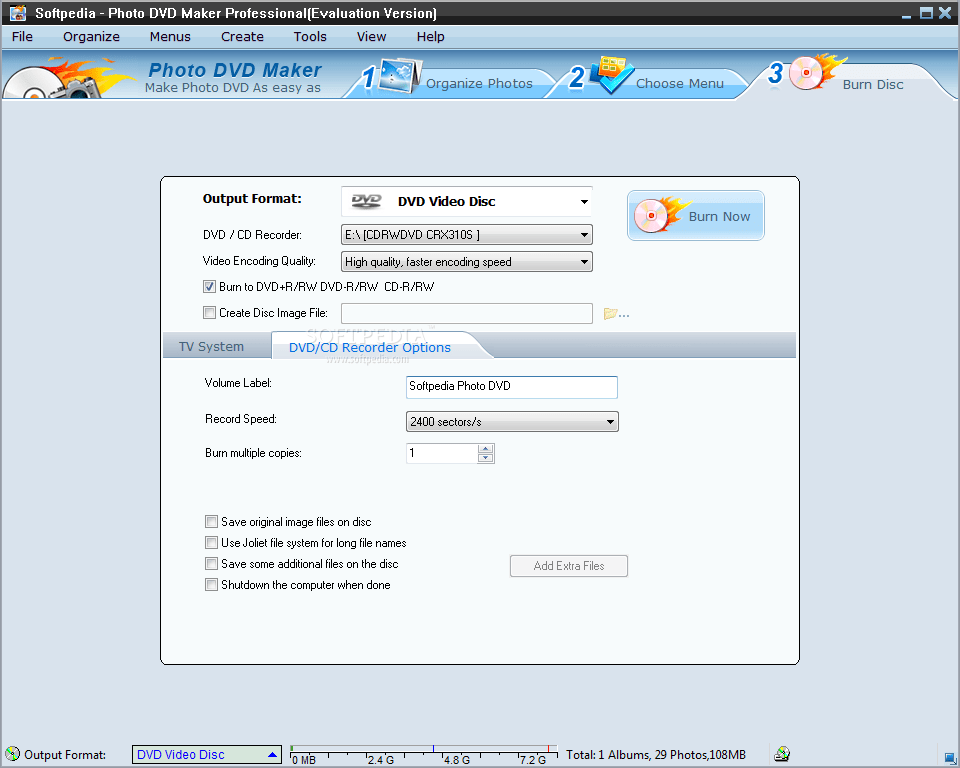Click the browse folder icon for disc image
This screenshot has width=960, height=768.
click(x=616, y=314)
